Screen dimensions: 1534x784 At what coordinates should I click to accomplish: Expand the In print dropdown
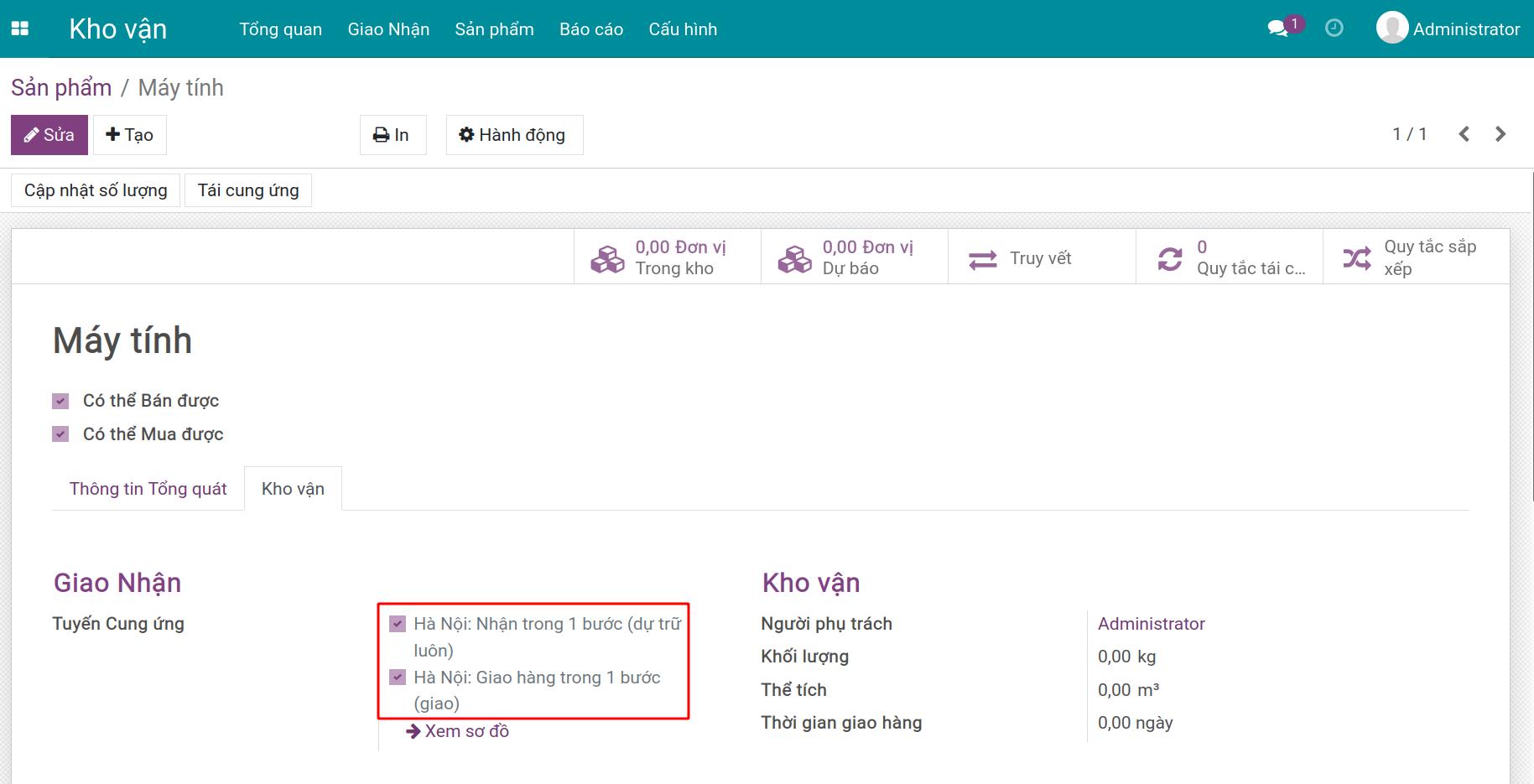point(392,135)
